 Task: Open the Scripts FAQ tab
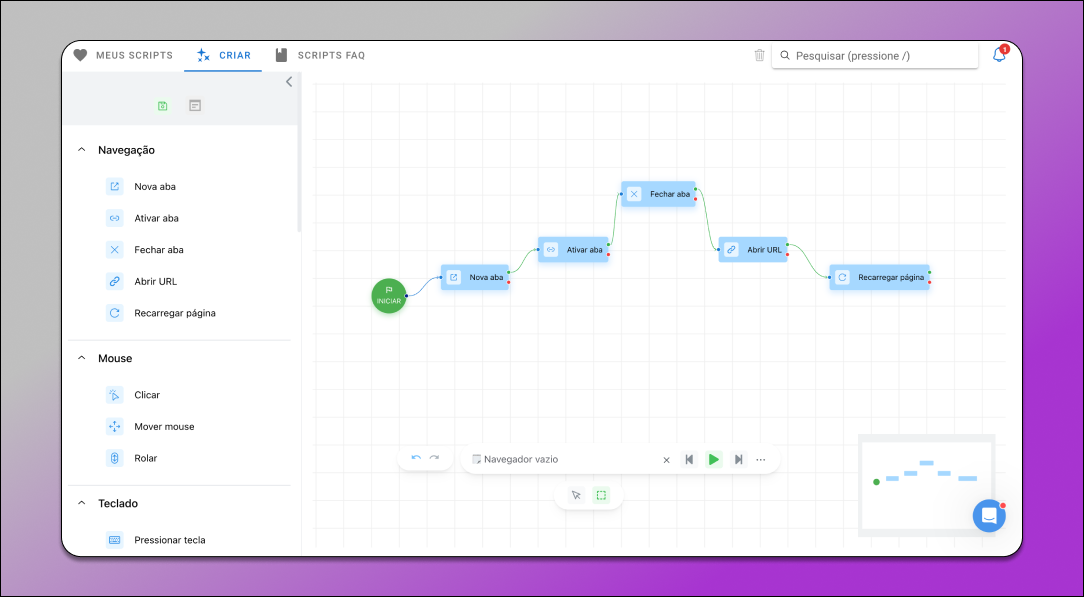click(320, 55)
